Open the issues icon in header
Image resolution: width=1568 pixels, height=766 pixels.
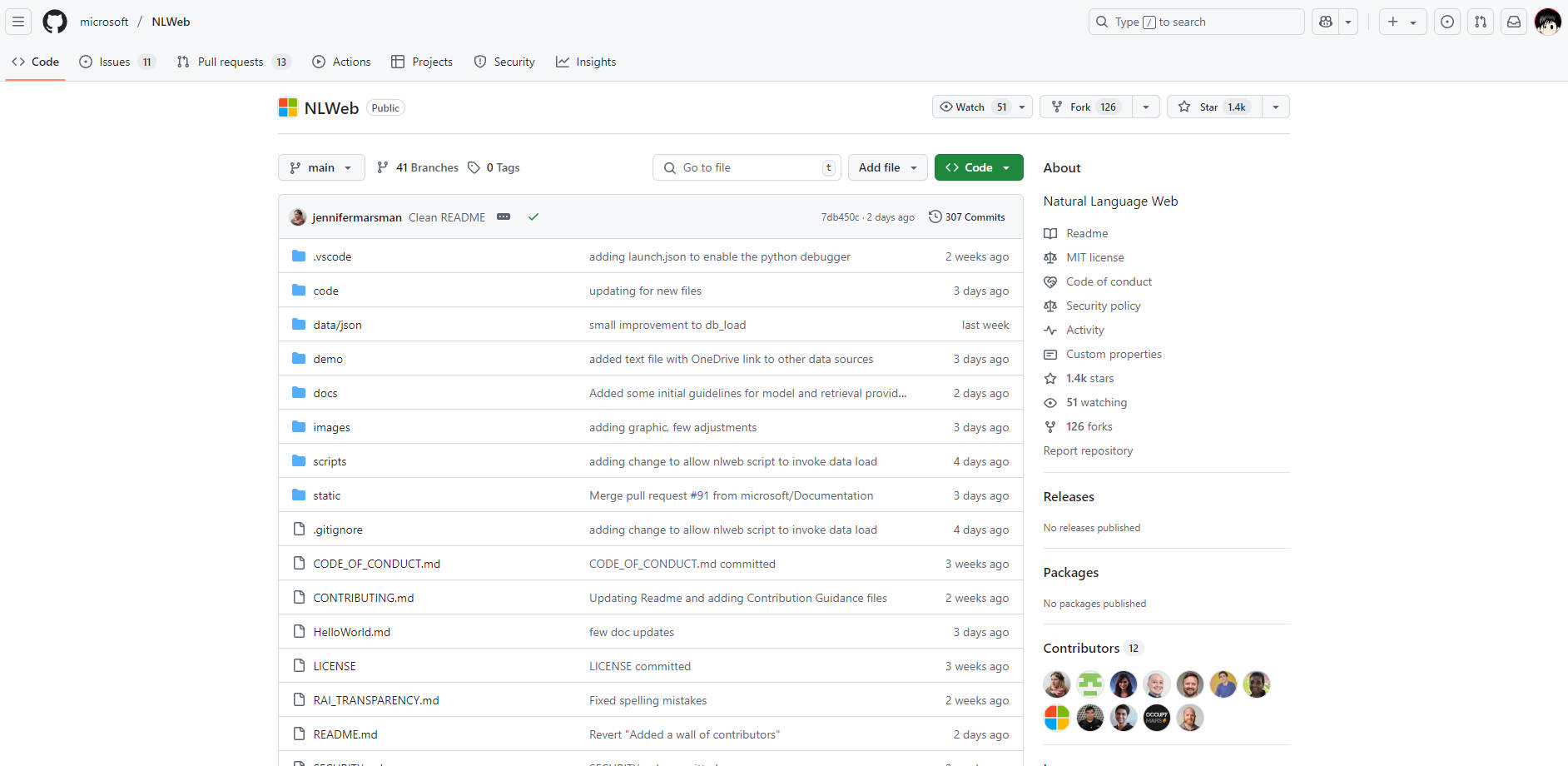point(1447,22)
